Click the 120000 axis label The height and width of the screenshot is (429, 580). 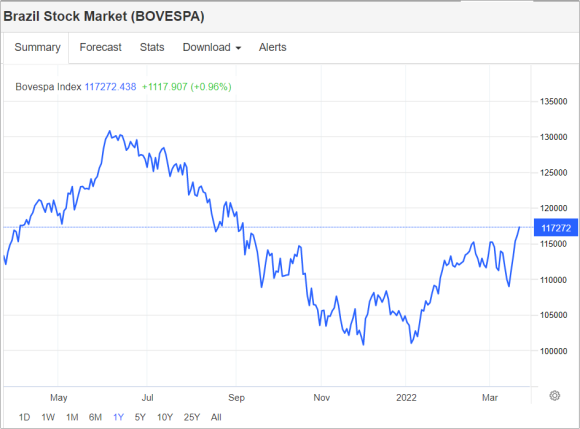click(x=553, y=208)
